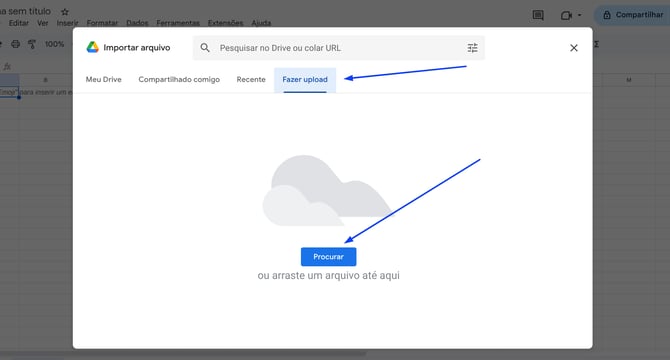Viewport: 670px width, 360px height.
Task: Select the paint format tool icon
Action: [32, 44]
